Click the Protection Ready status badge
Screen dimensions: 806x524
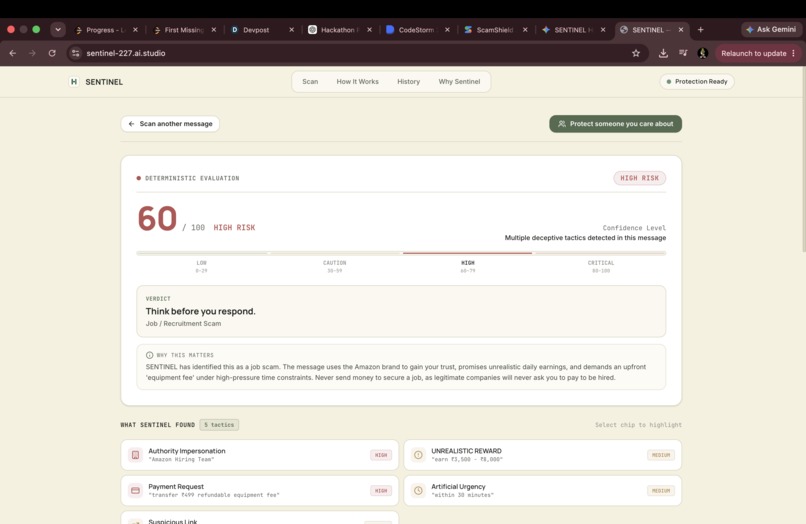(697, 82)
